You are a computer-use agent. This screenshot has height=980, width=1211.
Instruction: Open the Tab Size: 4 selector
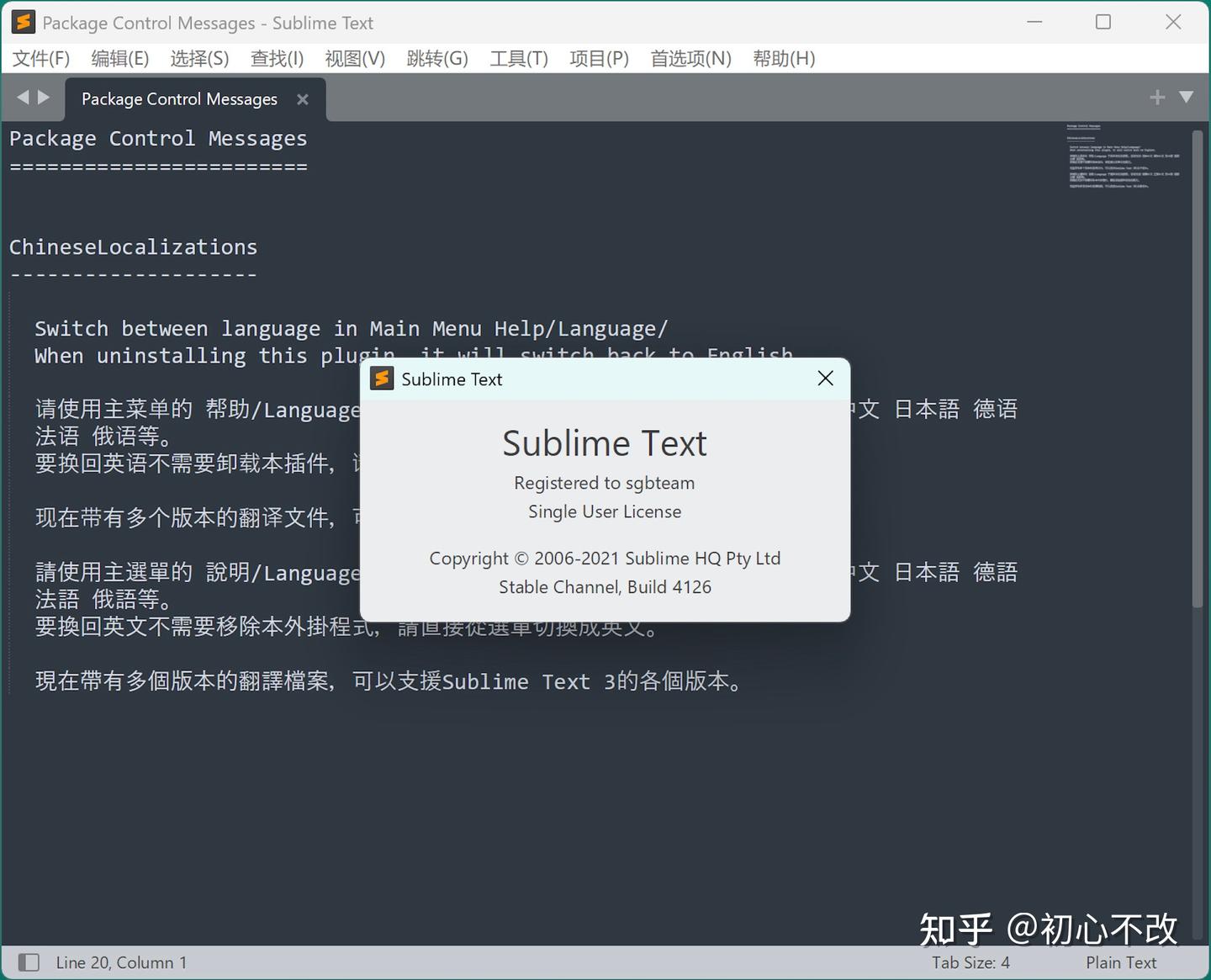point(970,961)
